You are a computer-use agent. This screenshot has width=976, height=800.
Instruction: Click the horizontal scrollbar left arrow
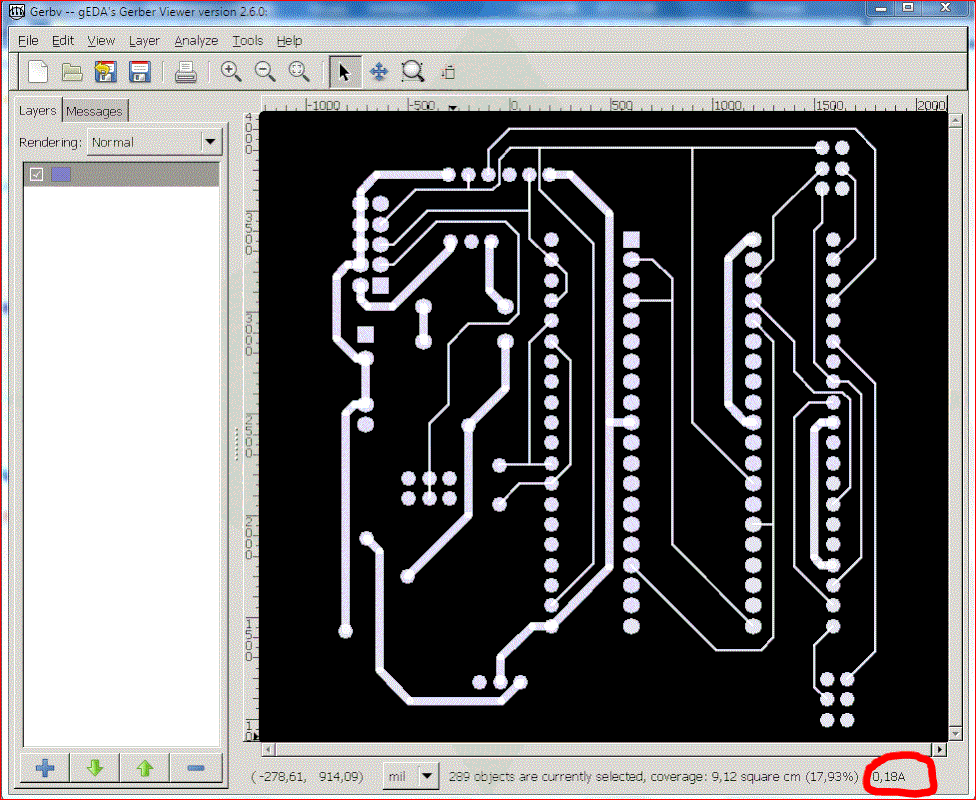267,750
